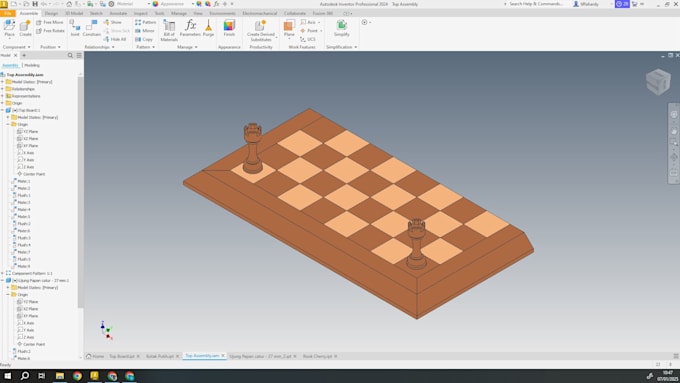Toggle Show relationships
Image resolution: width=680 pixels, height=383 pixels.
point(112,22)
